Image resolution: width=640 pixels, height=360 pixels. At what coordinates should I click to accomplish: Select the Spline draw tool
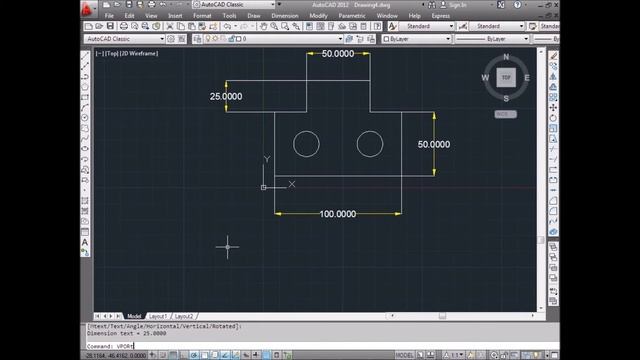tap(85, 138)
